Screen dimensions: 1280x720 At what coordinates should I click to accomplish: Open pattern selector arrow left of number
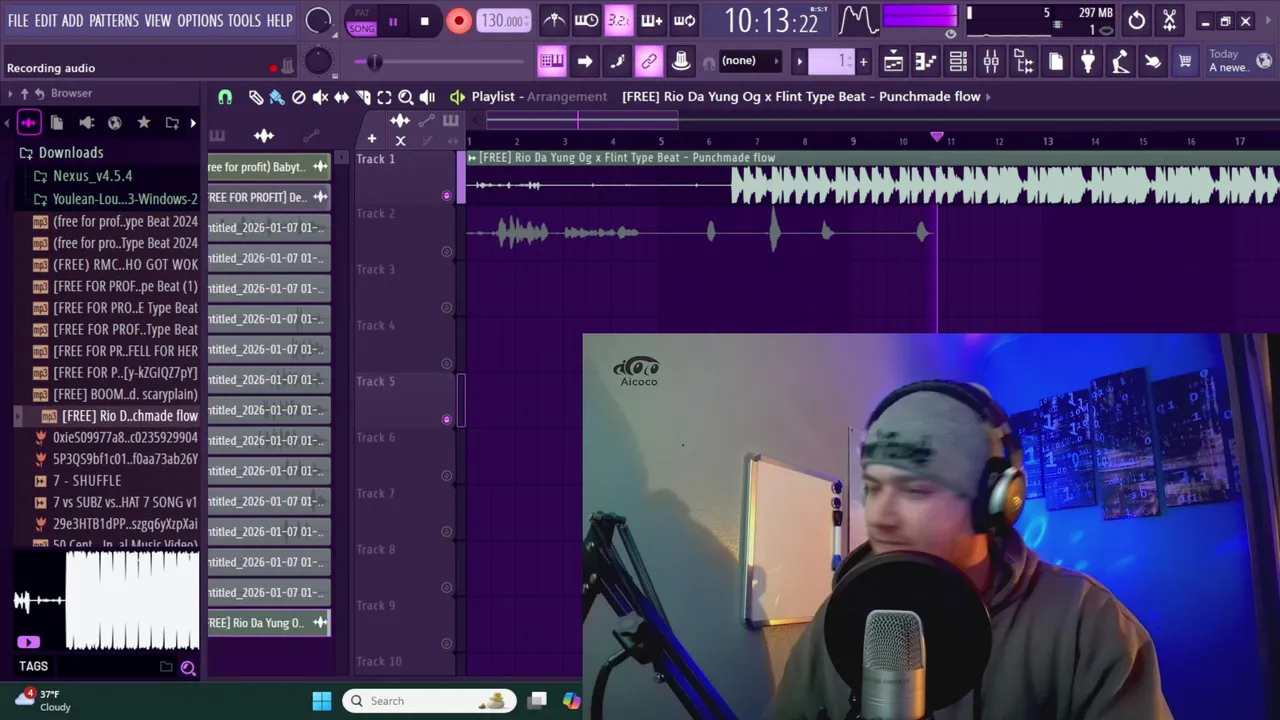799,62
